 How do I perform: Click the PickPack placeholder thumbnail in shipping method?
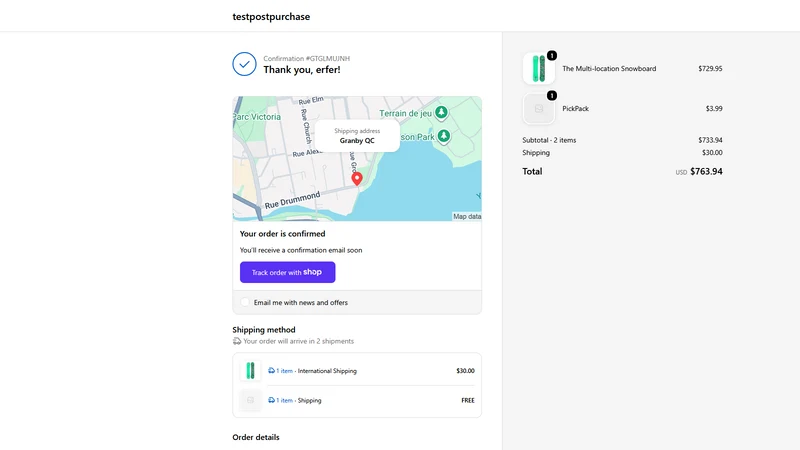pos(251,400)
